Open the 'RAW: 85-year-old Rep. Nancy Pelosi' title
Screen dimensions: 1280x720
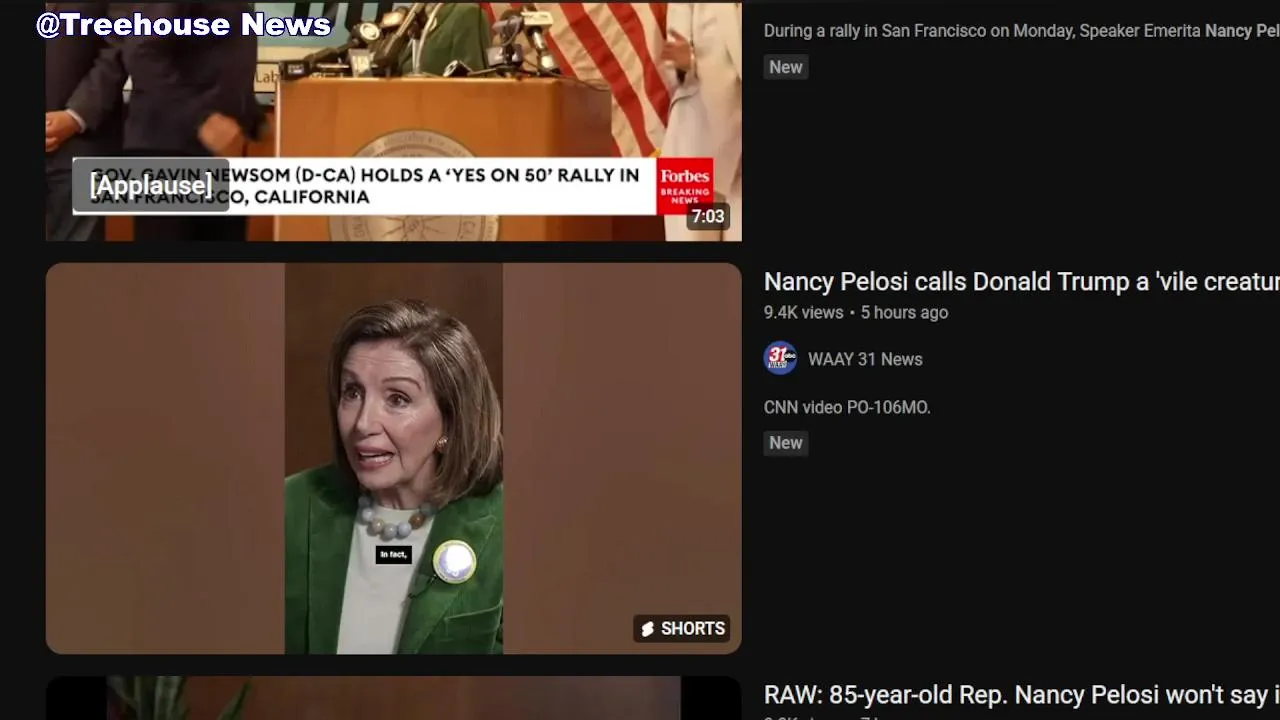1021,695
